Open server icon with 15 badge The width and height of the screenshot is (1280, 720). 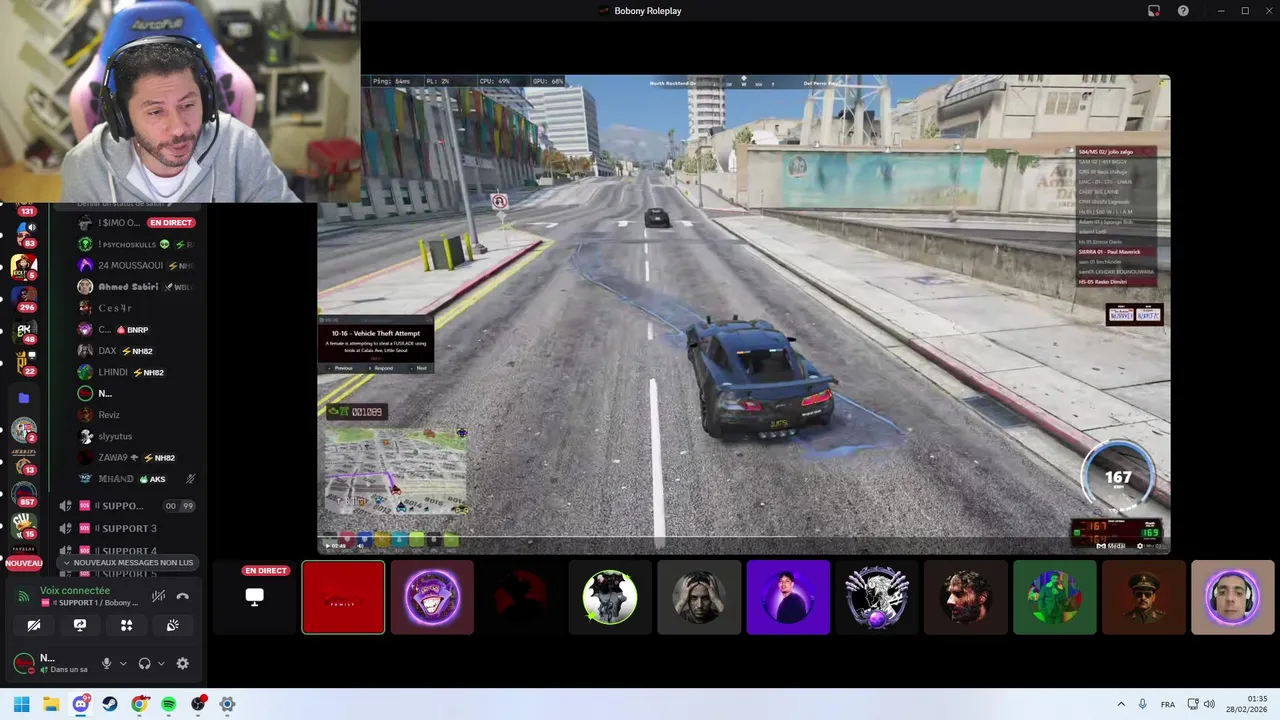pyautogui.click(x=24, y=524)
